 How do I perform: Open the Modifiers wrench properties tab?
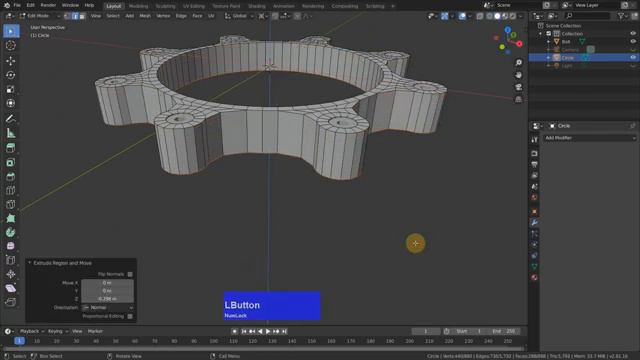tap(534, 223)
